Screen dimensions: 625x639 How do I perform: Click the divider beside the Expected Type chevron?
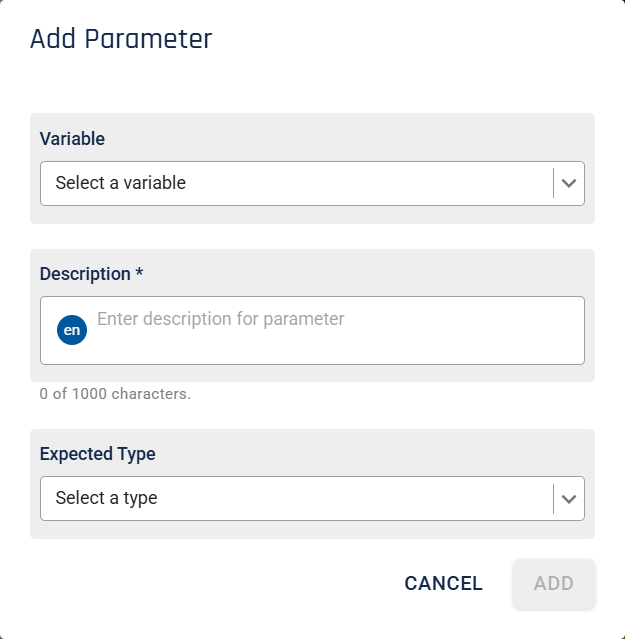[x=553, y=499]
